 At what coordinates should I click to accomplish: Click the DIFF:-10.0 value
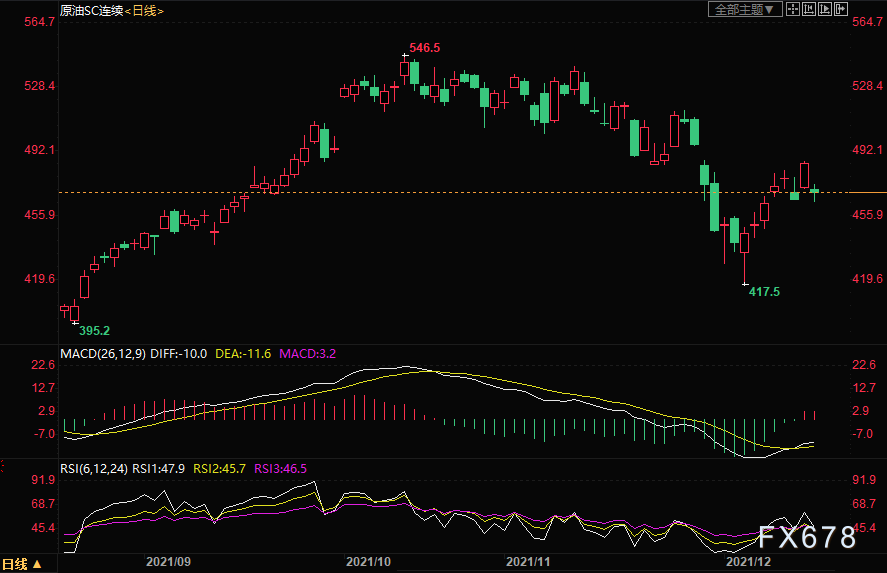pyautogui.click(x=178, y=354)
